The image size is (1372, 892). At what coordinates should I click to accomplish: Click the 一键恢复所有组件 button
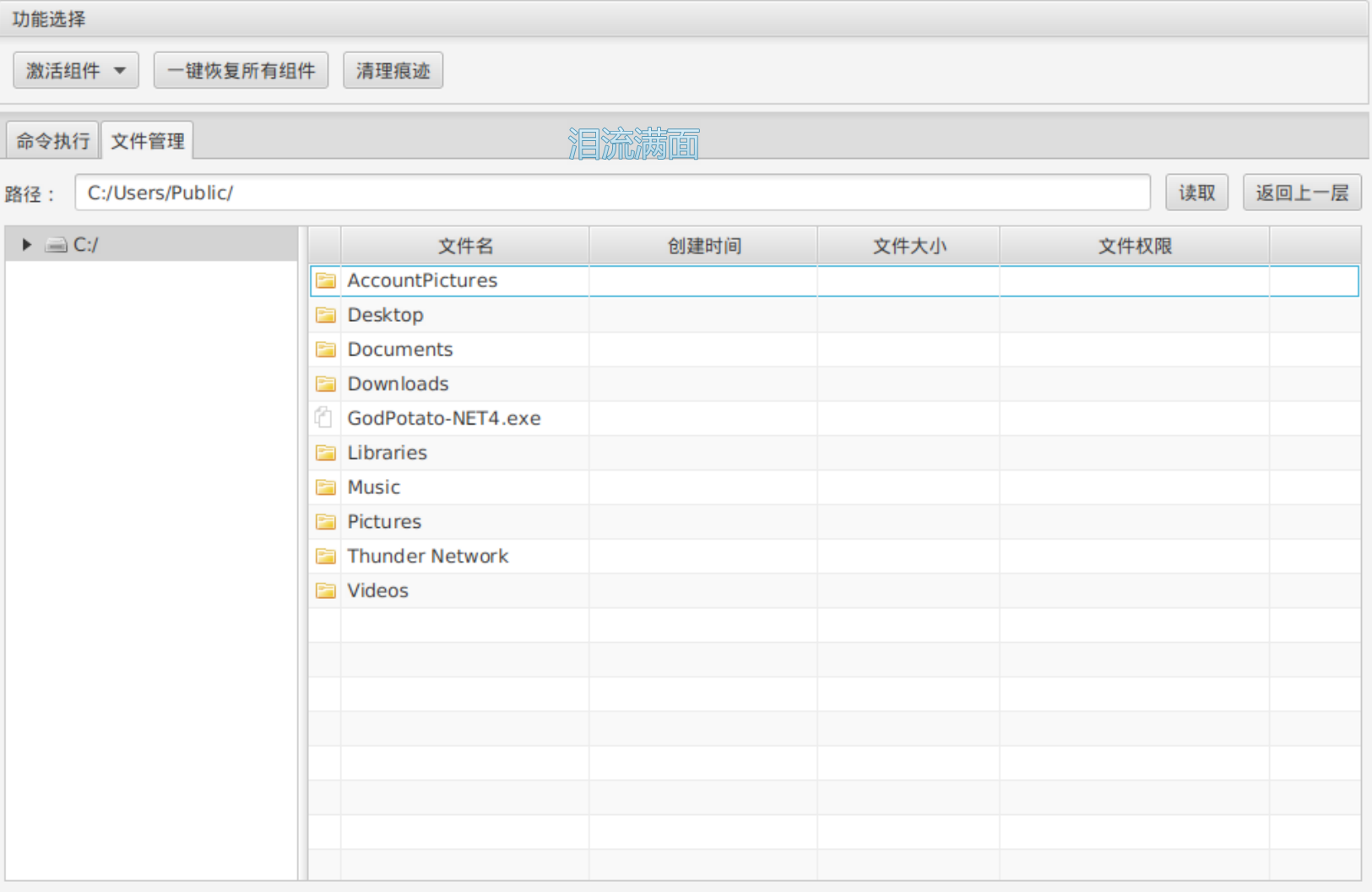click(x=241, y=71)
